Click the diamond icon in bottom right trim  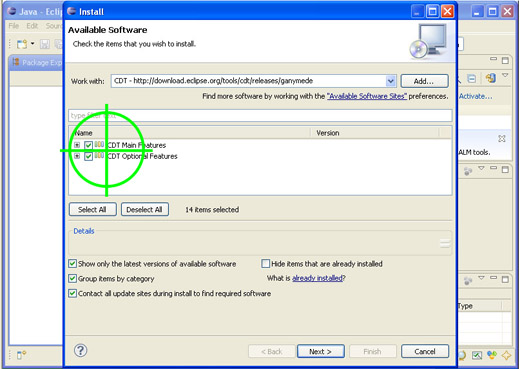click(506, 356)
